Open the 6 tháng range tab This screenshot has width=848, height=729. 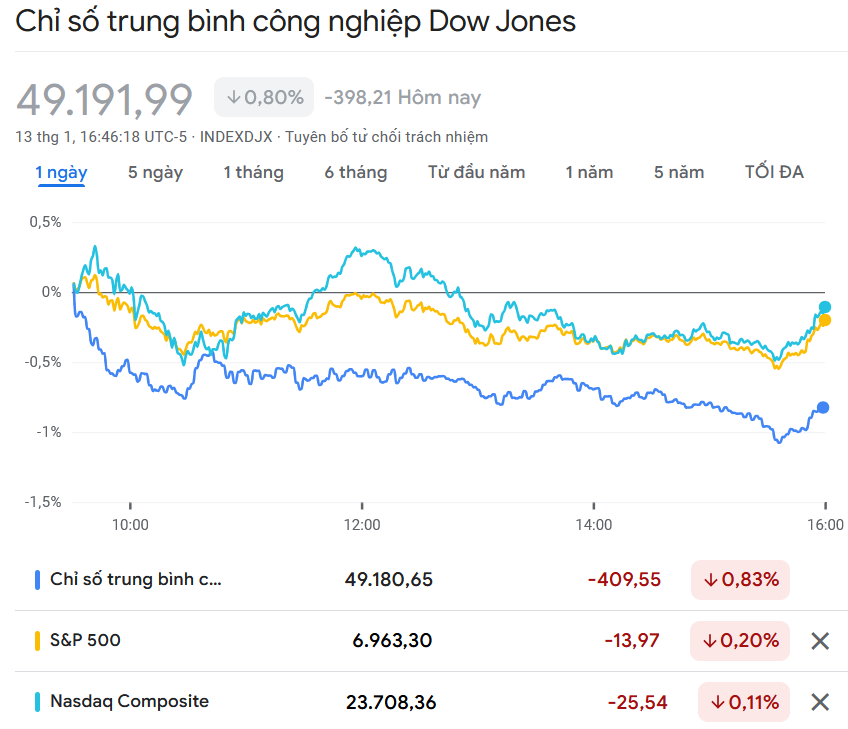pyautogui.click(x=355, y=172)
